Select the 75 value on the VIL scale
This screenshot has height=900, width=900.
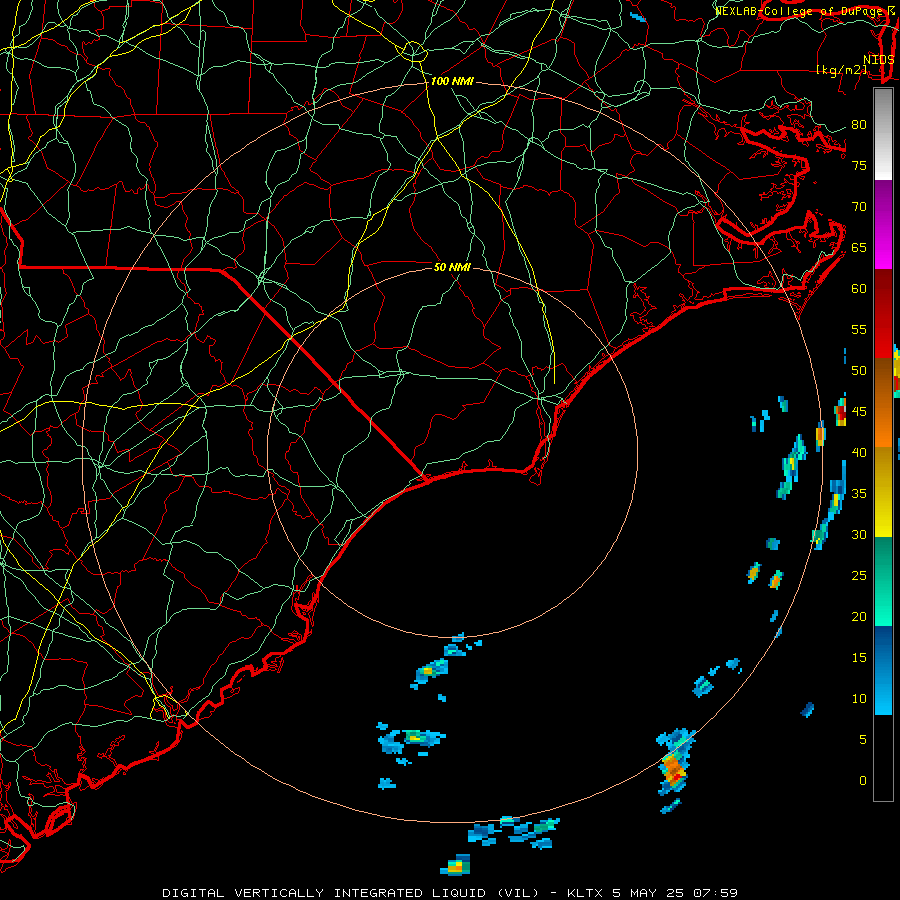tap(859, 165)
